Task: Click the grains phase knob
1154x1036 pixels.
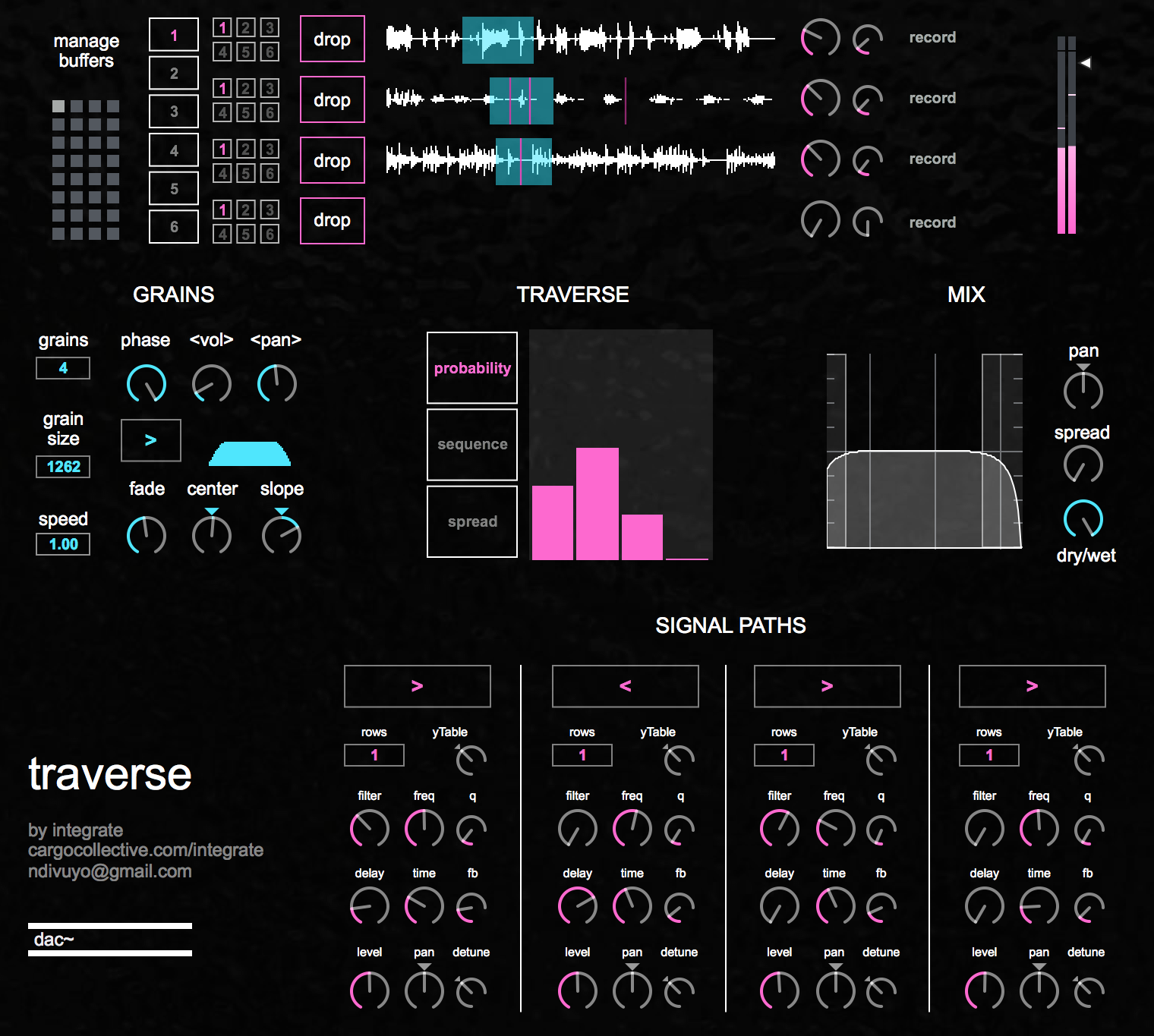Action: 146,383
